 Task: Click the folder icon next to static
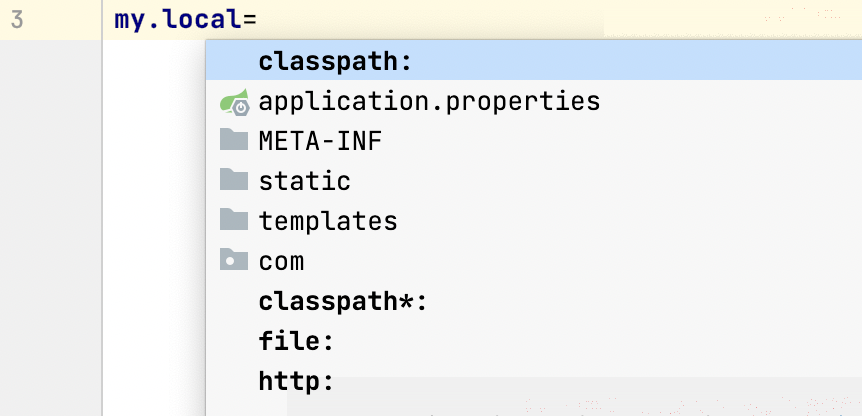[x=234, y=179]
